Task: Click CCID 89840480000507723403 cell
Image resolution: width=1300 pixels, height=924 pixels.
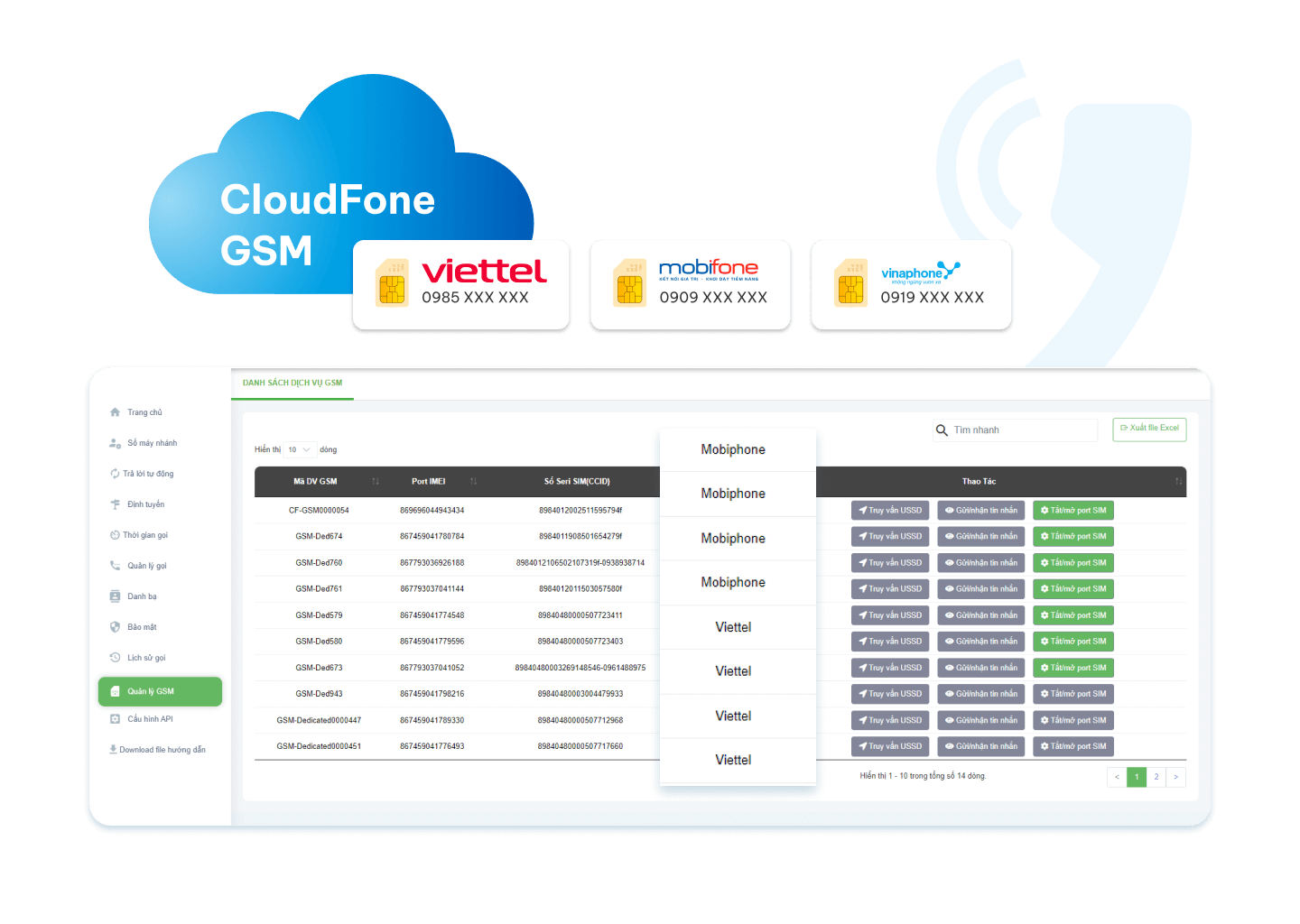Action: 580,642
